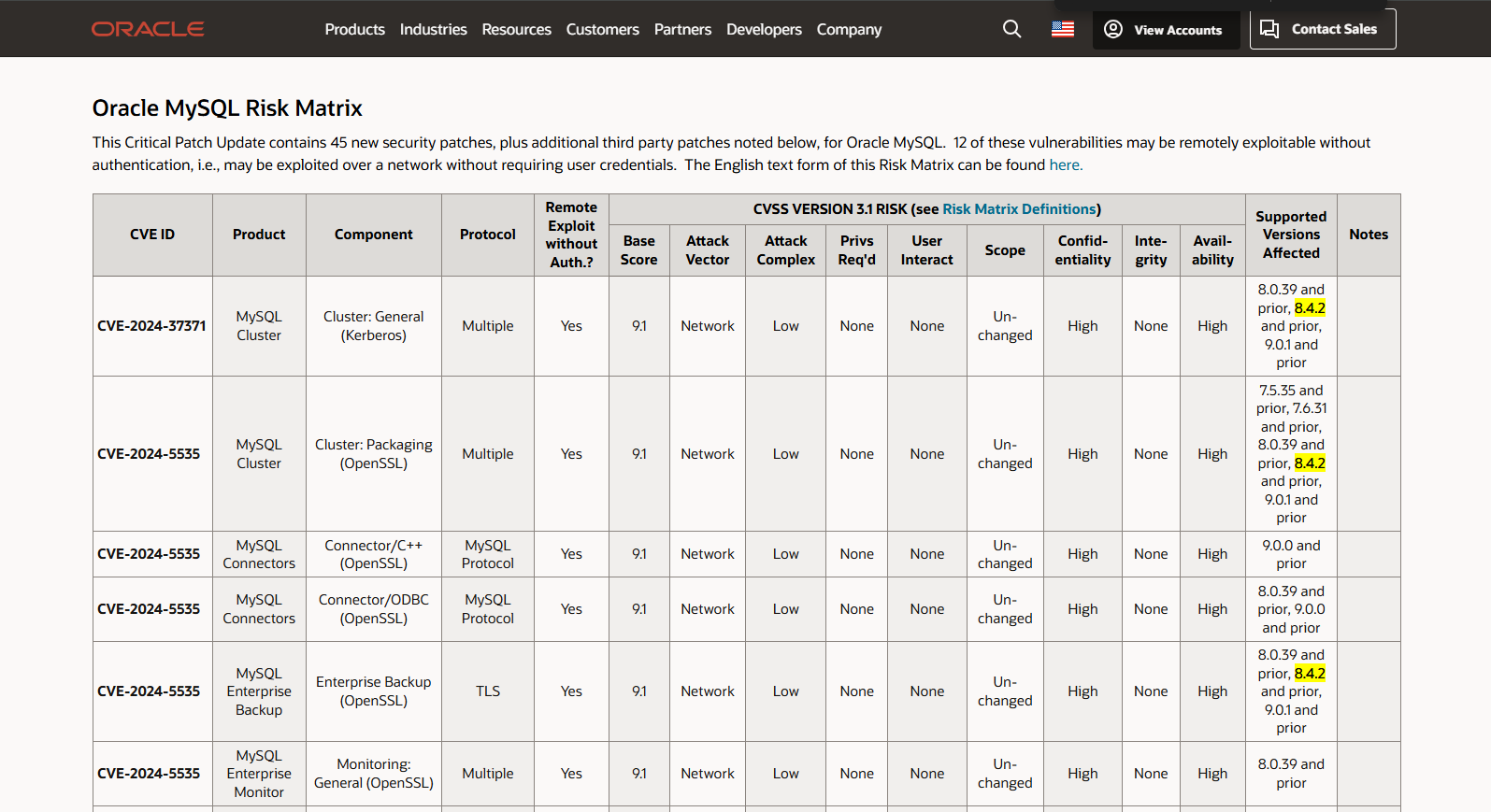1491x812 pixels.
Task: Click the 'Privs Req'd' column header
Action: click(856, 250)
